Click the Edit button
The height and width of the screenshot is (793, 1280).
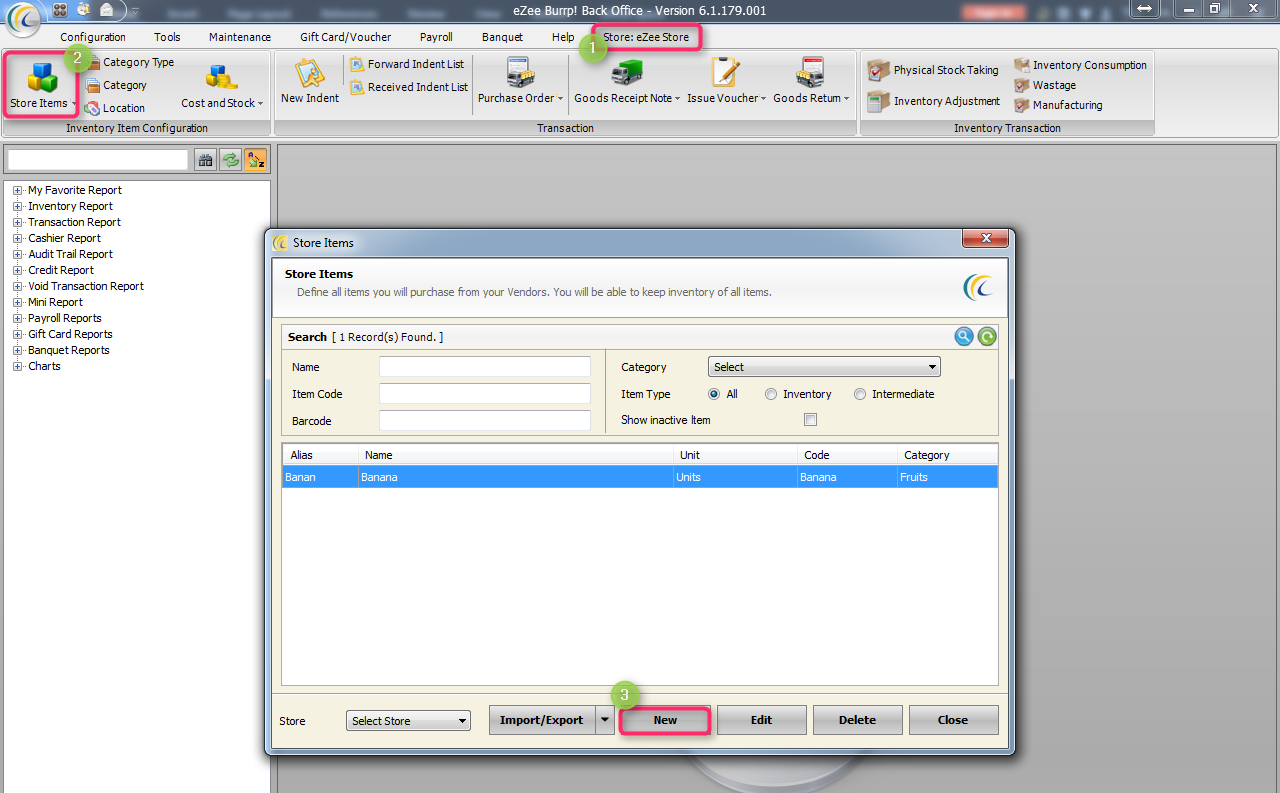pos(761,720)
